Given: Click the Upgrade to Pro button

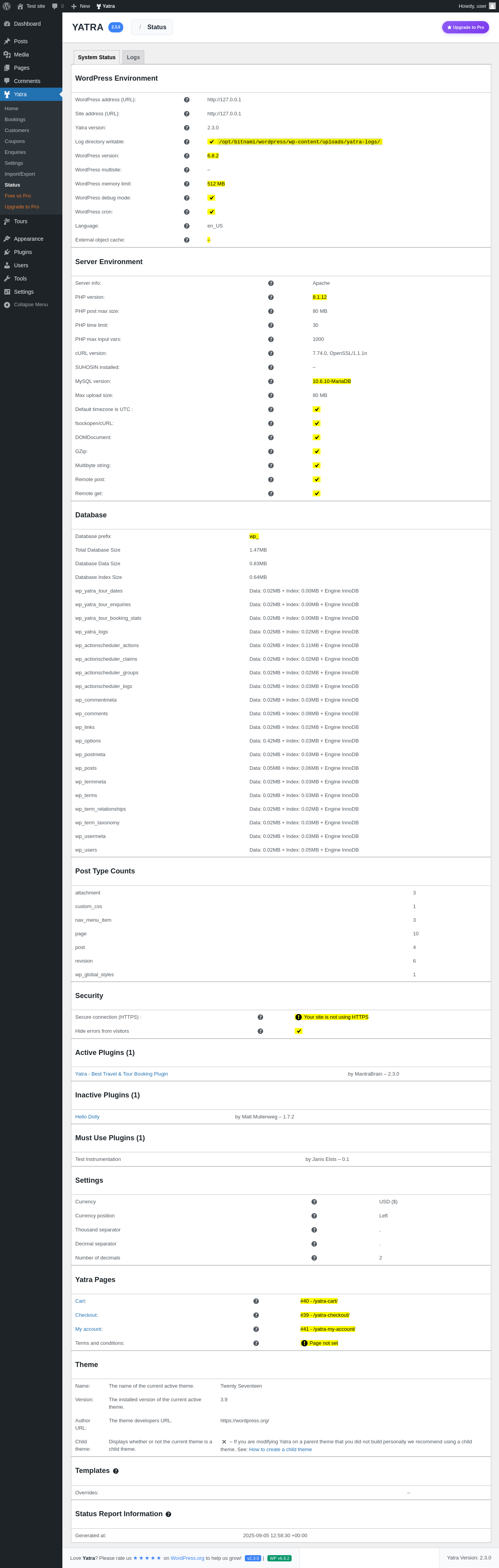Looking at the screenshot, I should [465, 27].
